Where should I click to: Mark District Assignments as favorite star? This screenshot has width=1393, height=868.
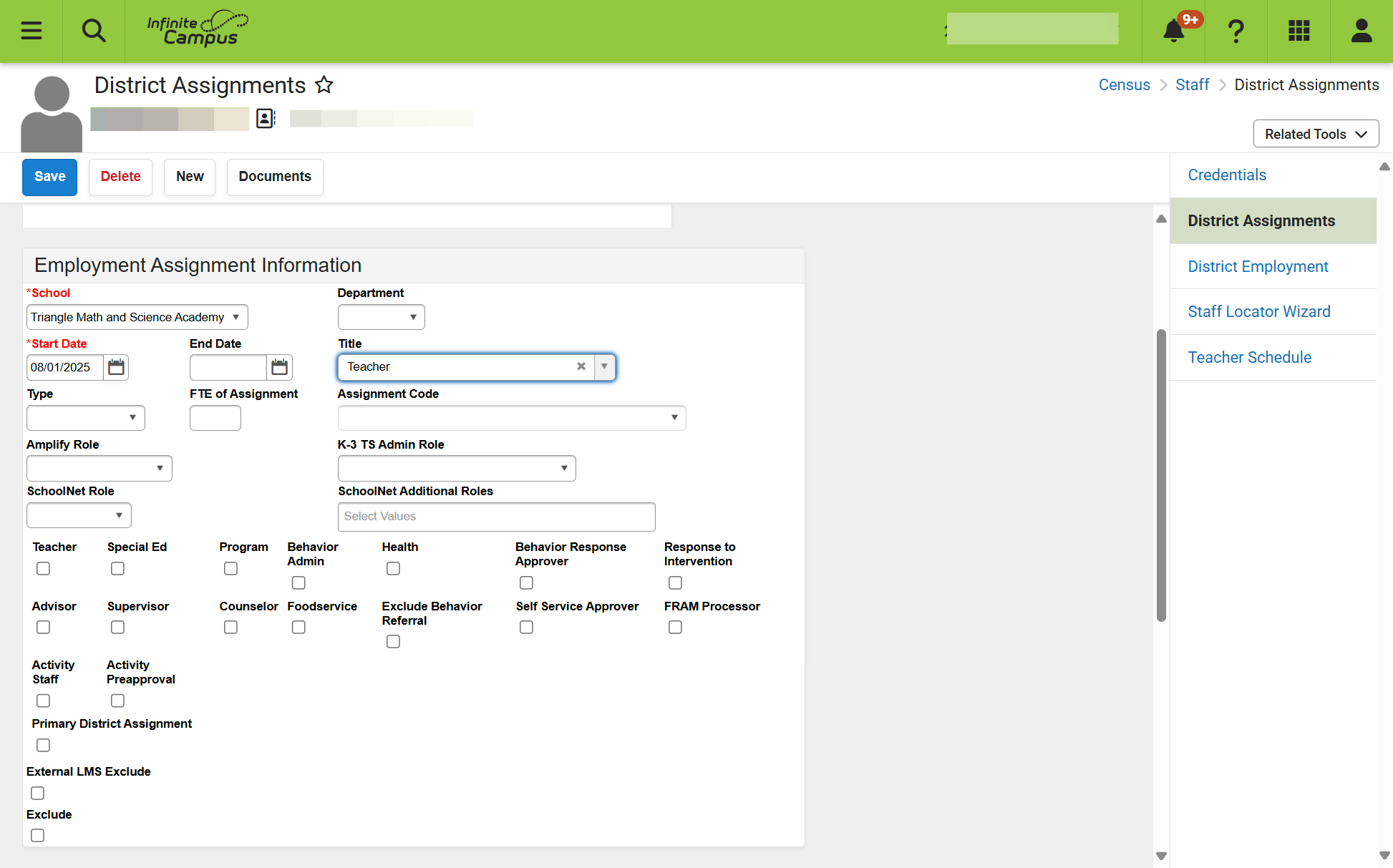pyautogui.click(x=324, y=85)
